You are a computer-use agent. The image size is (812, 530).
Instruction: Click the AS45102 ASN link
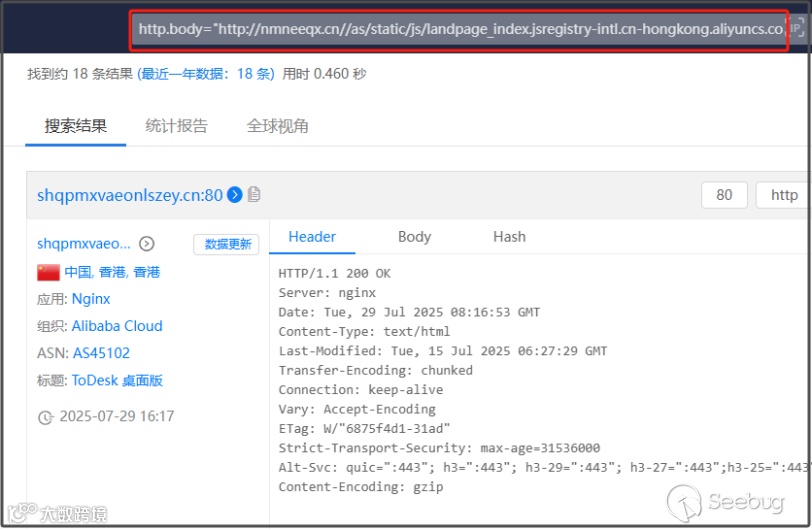pyautogui.click(x=102, y=353)
